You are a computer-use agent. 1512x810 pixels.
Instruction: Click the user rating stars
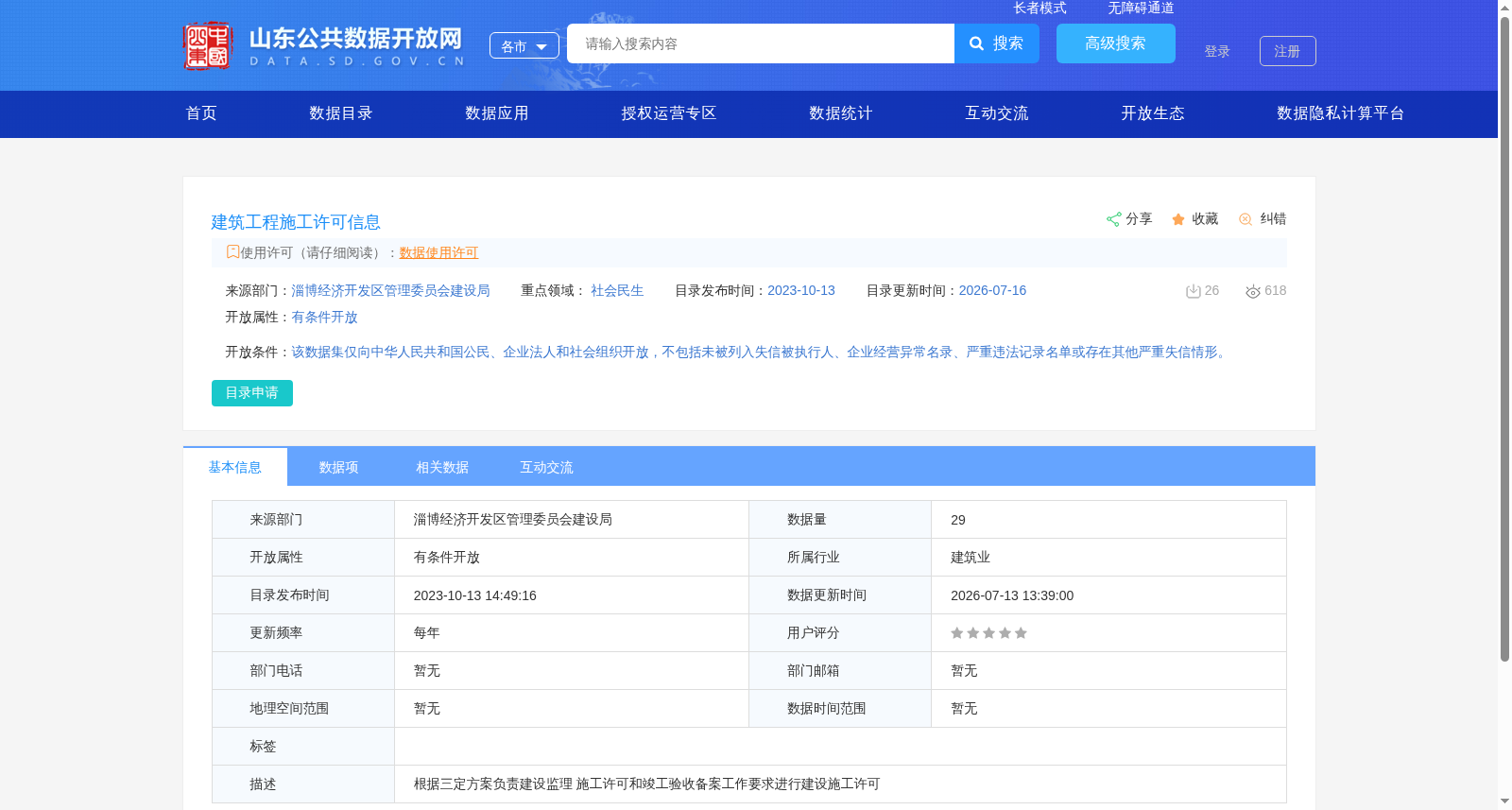[x=988, y=633]
